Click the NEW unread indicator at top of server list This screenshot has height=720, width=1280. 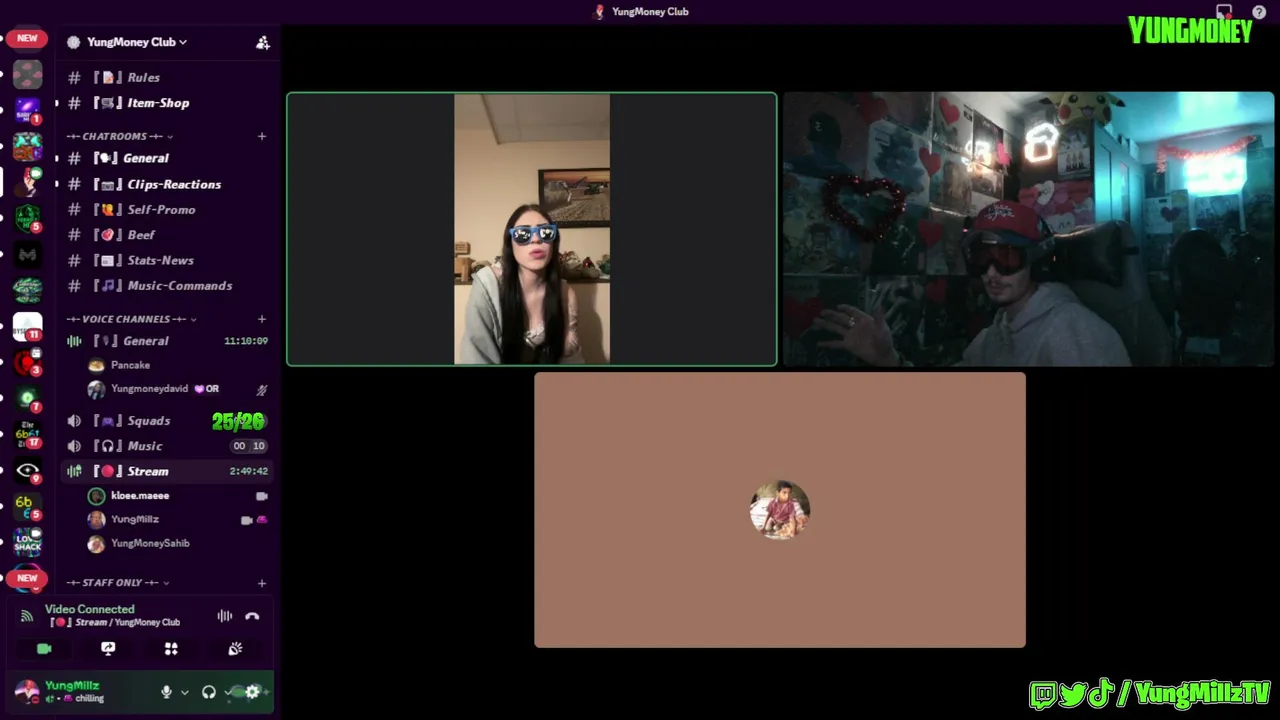pos(27,39)
